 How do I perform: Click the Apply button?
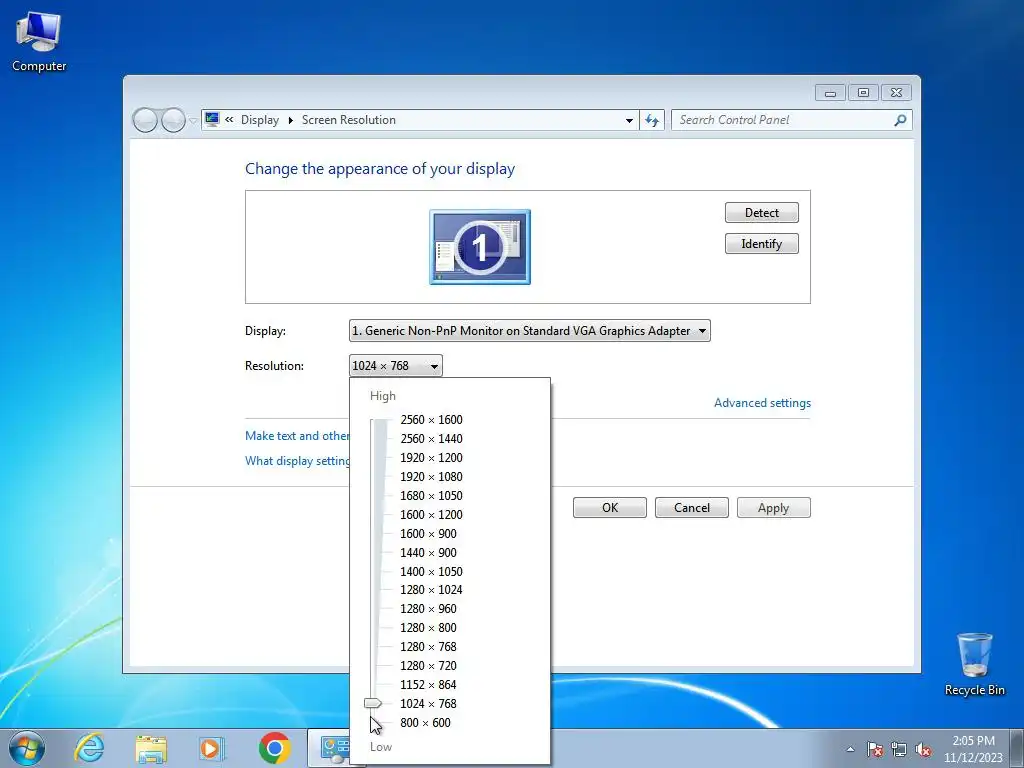click(773, 507)
